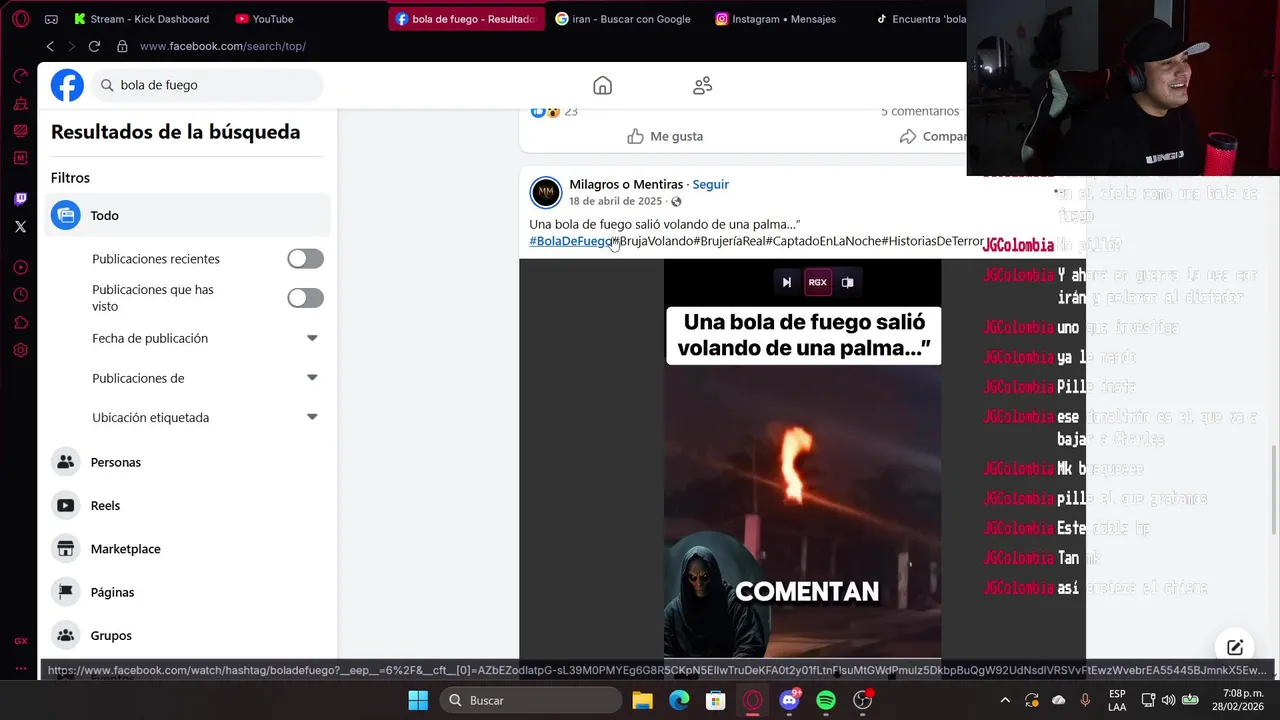Switch to iran - Buscar con Google tab

click(x=624, y=19)
